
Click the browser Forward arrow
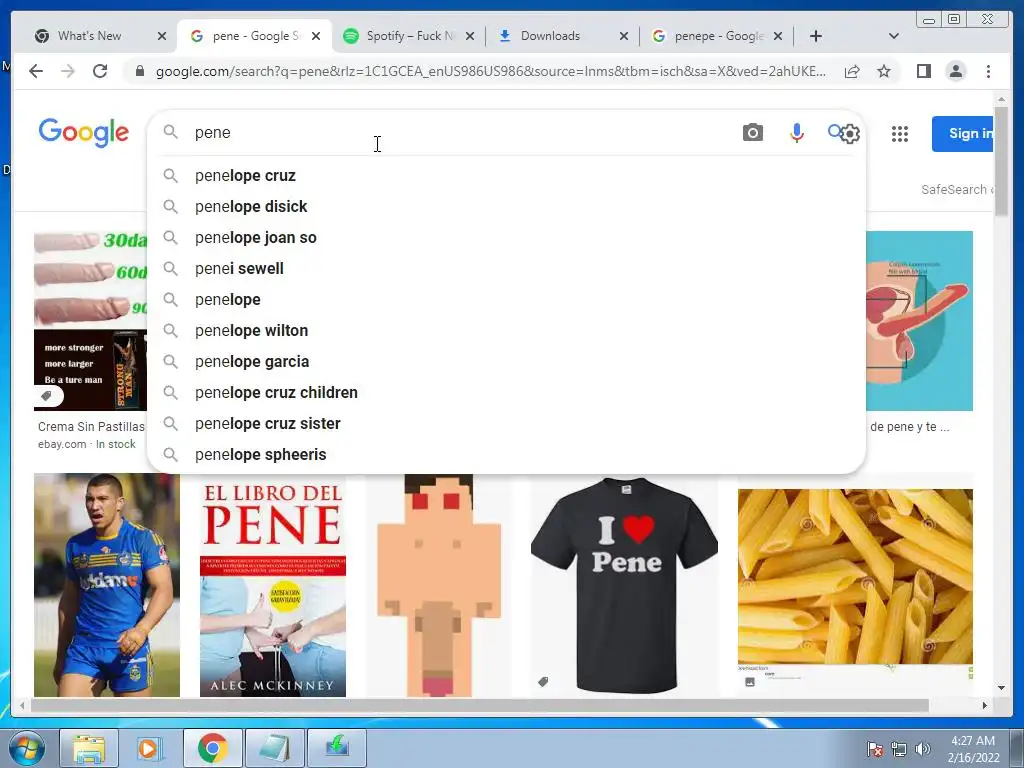(x=68, y=71)
